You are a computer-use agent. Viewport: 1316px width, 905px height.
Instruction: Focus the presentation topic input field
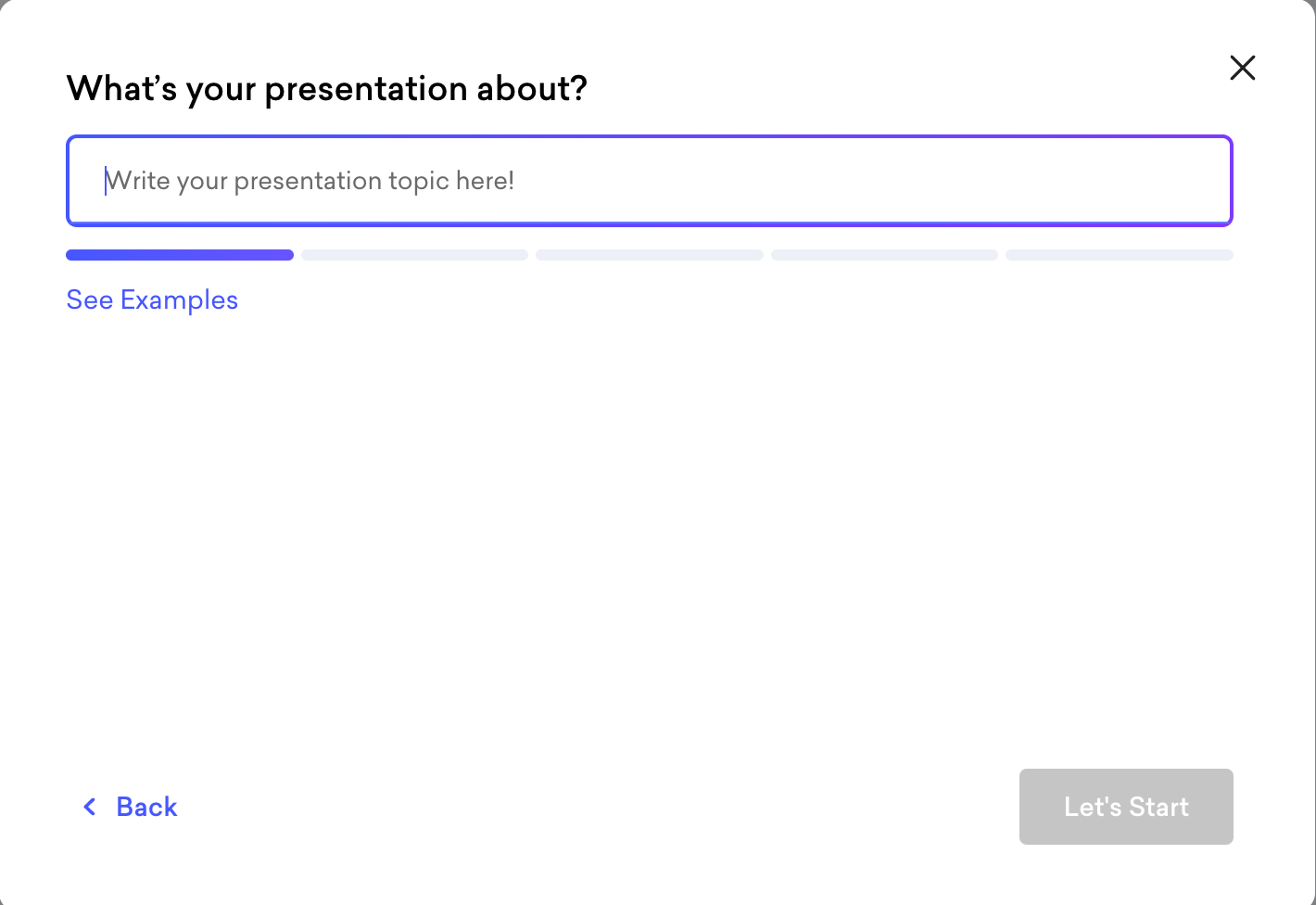coord(649,181)
